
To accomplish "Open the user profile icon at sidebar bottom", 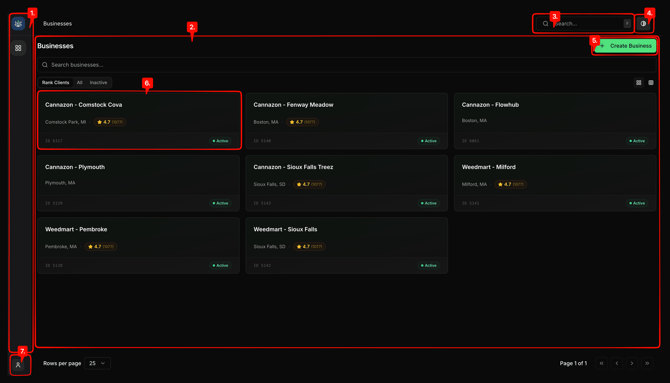I will (x=18, y=365).
